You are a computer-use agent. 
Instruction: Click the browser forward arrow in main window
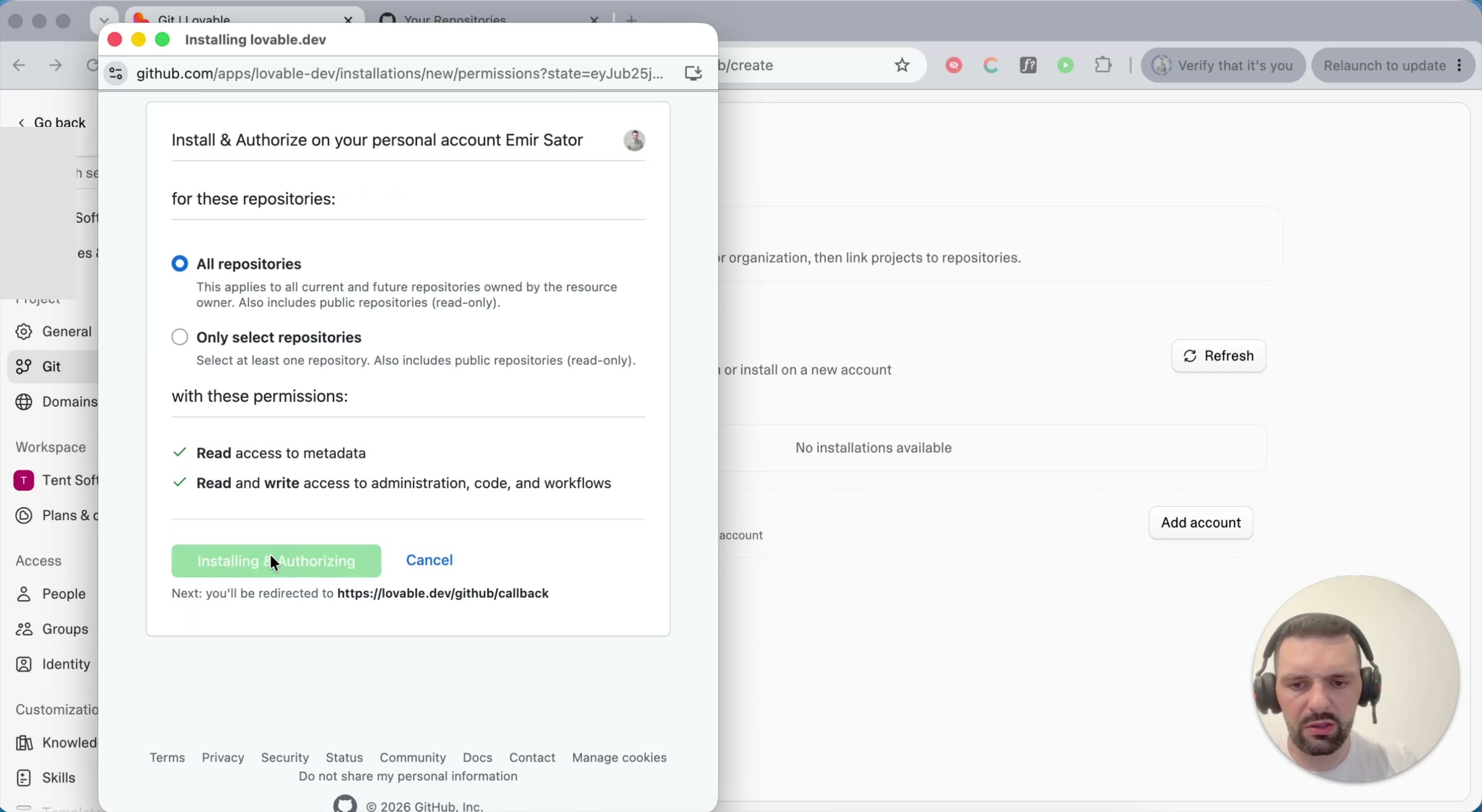click(55, 65)
